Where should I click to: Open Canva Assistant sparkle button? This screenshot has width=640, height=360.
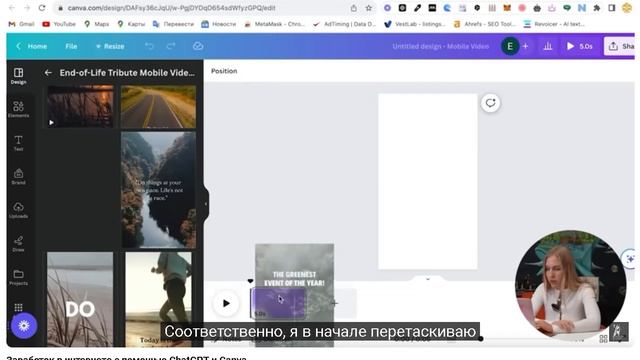(x=630, y=259)
